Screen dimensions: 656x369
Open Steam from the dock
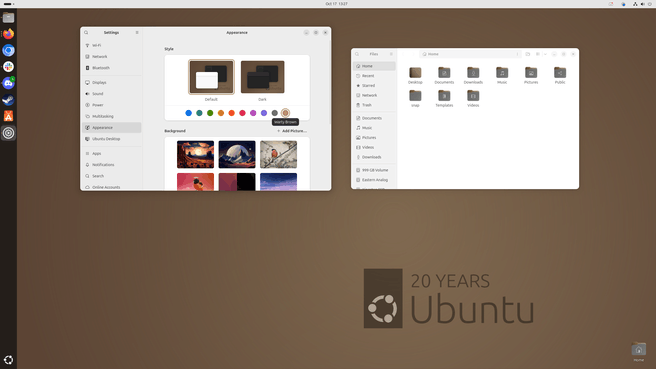pyautogui.click(x=8, y=100)
